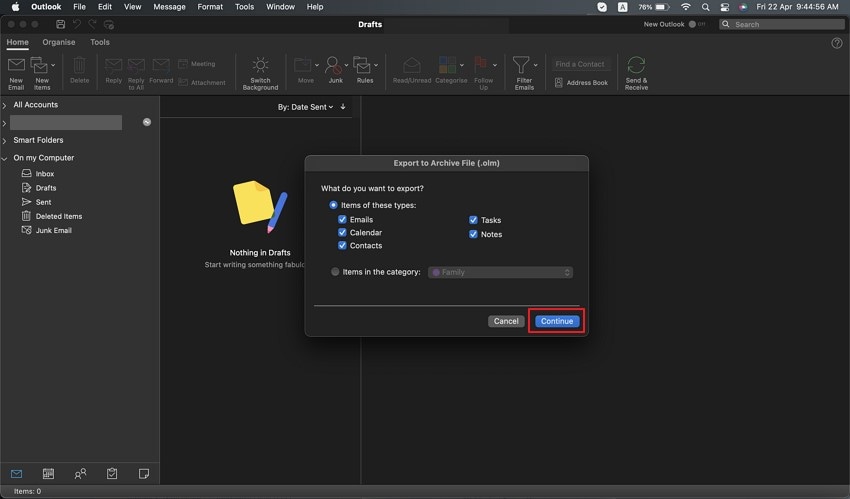Open the Family category dropdown
Image resolution: width=850 pixels, height=499 pixels.
500,273
